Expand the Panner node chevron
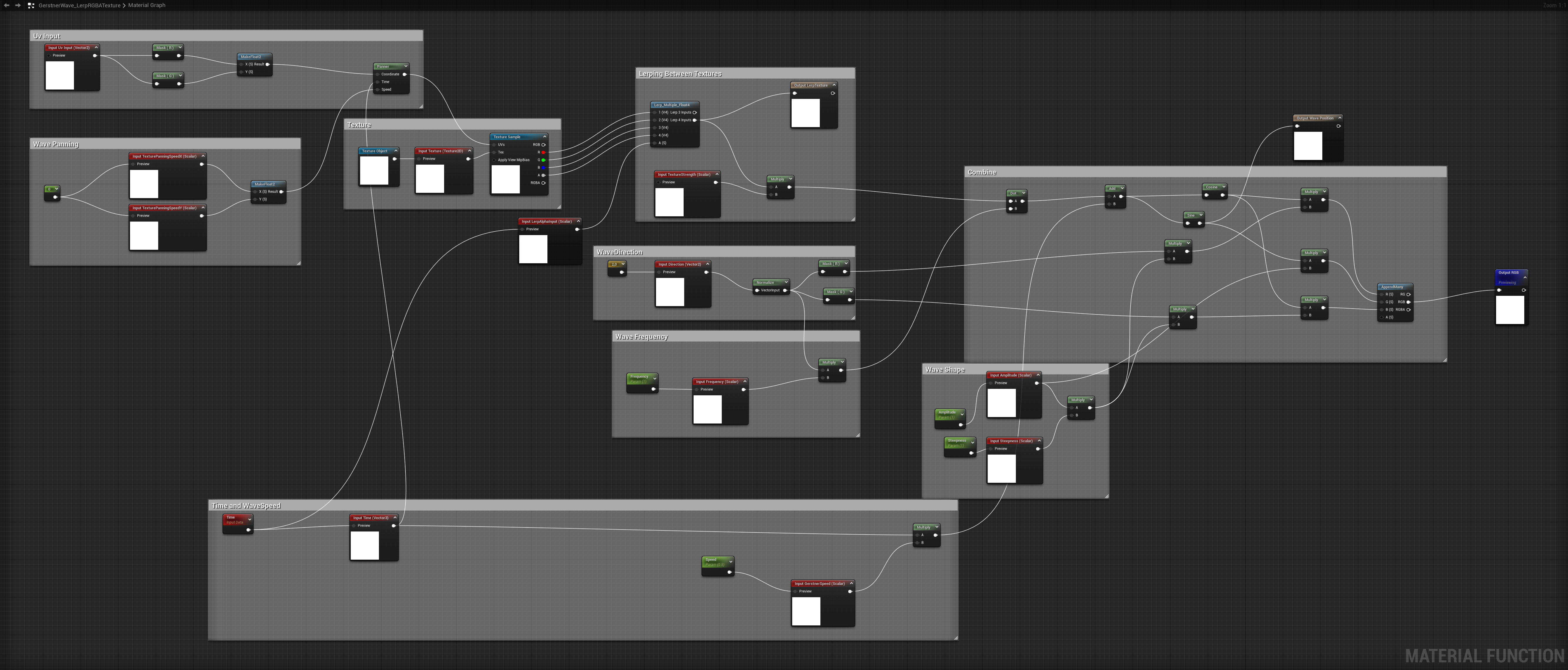 [x=405, y=66]
